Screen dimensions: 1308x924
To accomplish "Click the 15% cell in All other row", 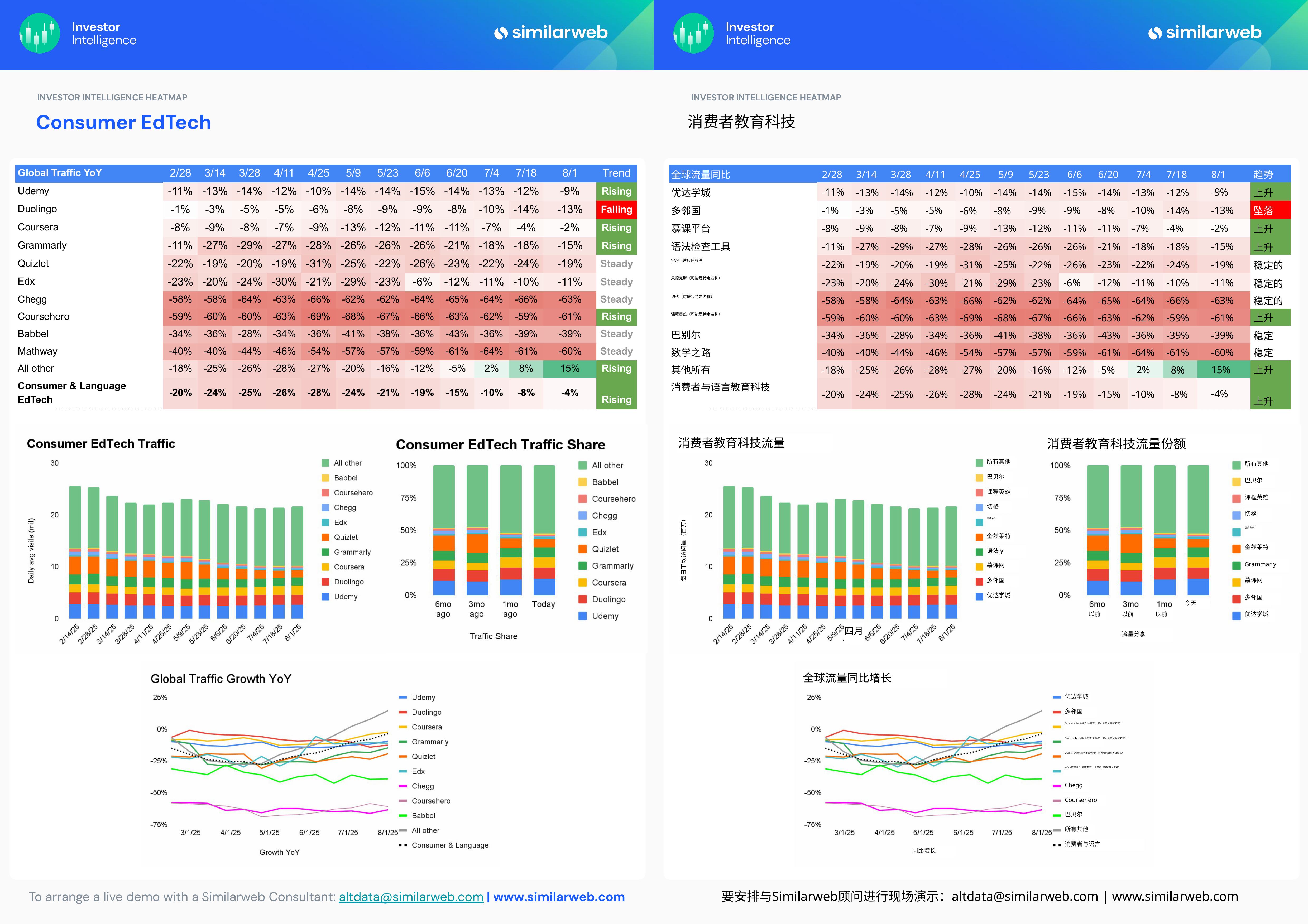I will (569, 369).
